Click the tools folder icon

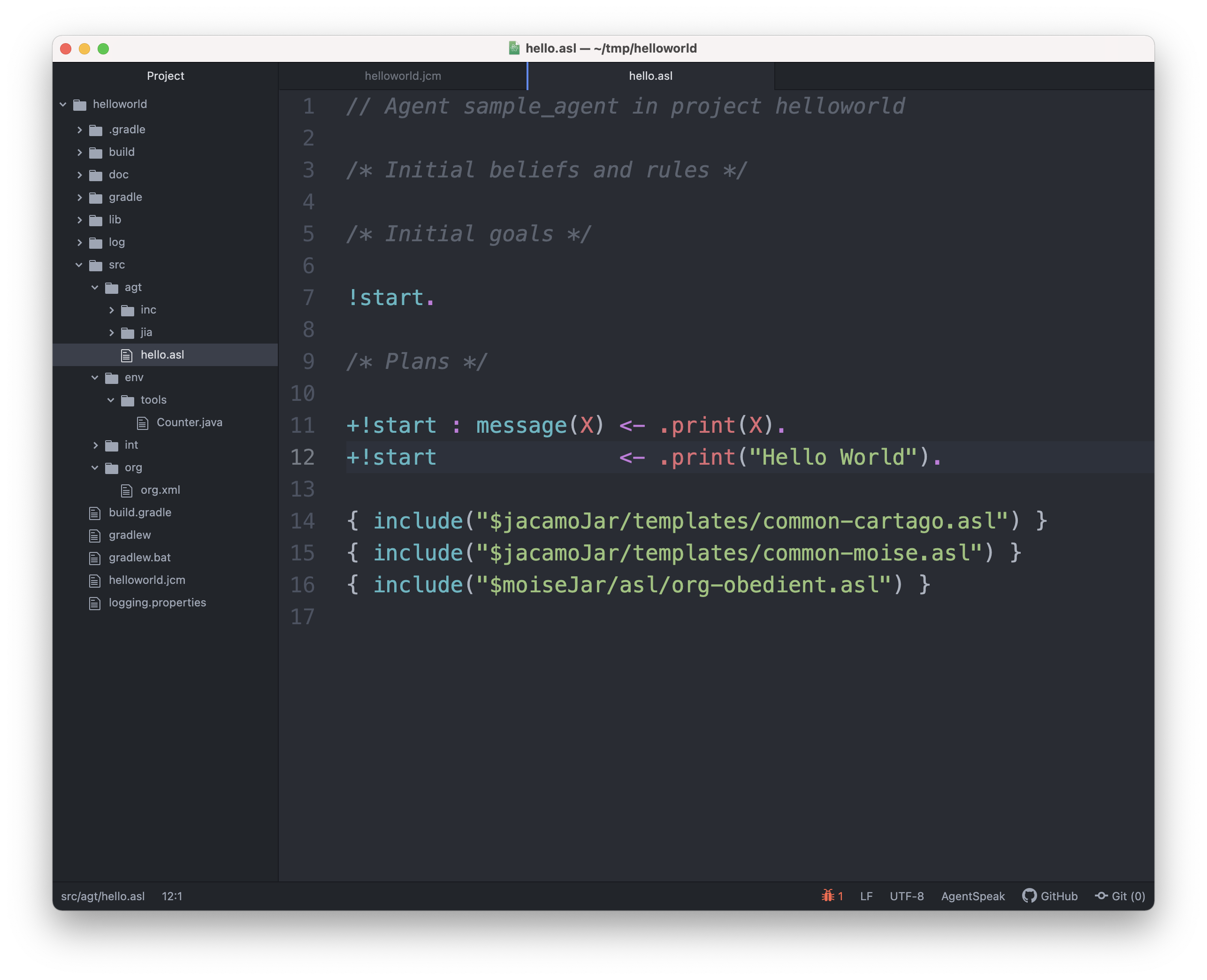pos(128,400)
